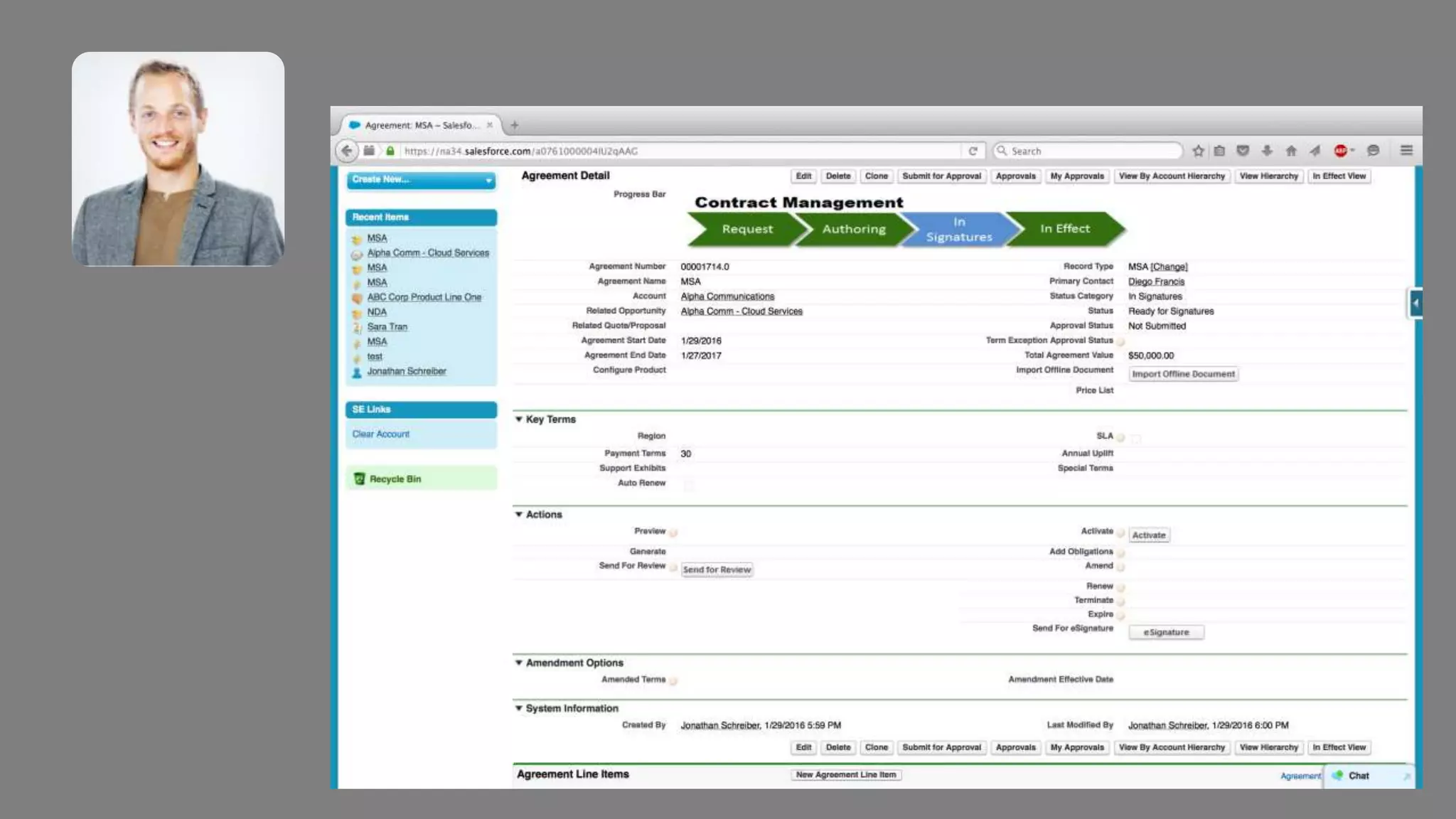Open the Create New dropdown
1456x819 pixels.
[x=421, y=180]
